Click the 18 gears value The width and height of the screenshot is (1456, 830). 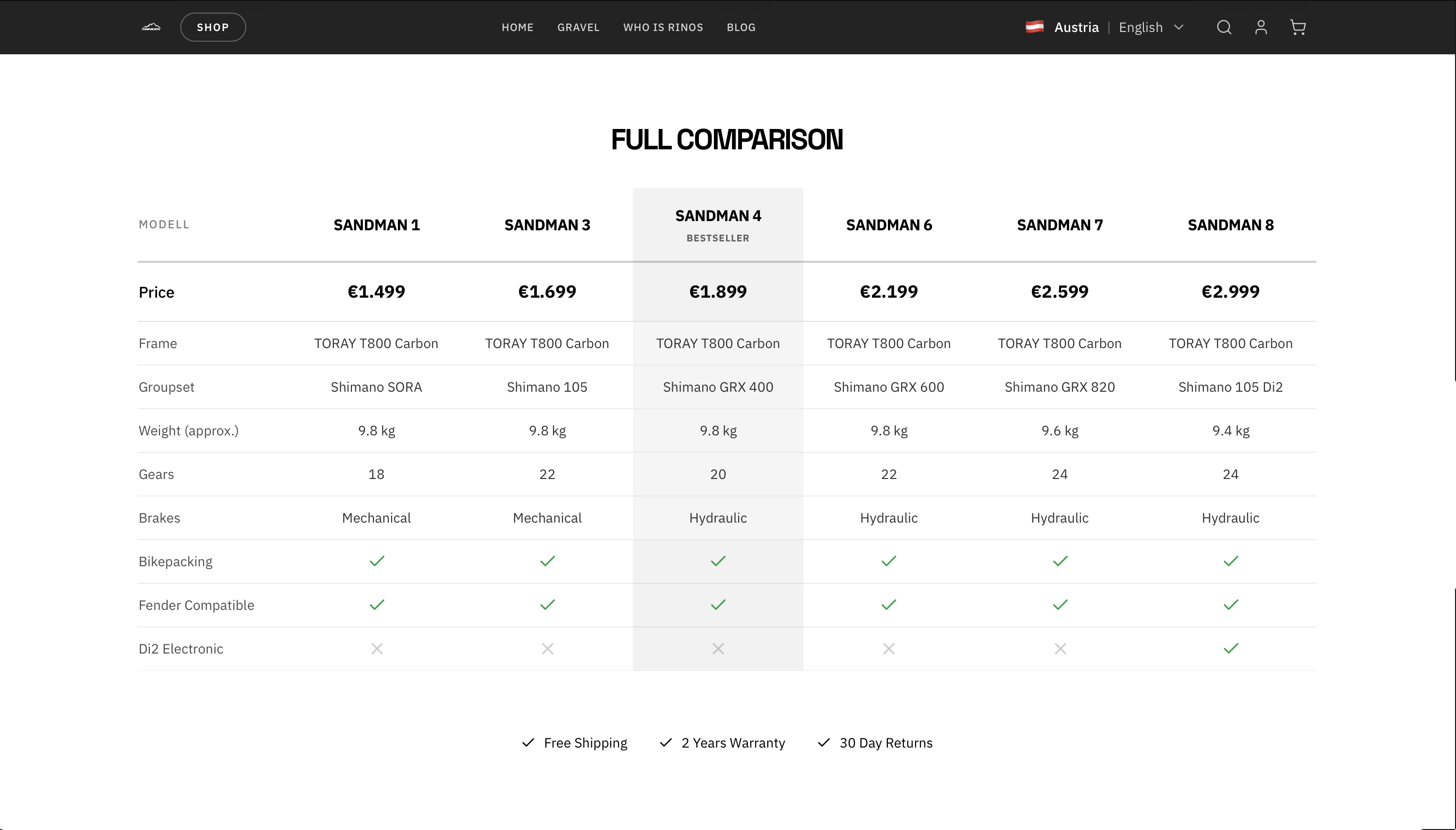(377, 474)
